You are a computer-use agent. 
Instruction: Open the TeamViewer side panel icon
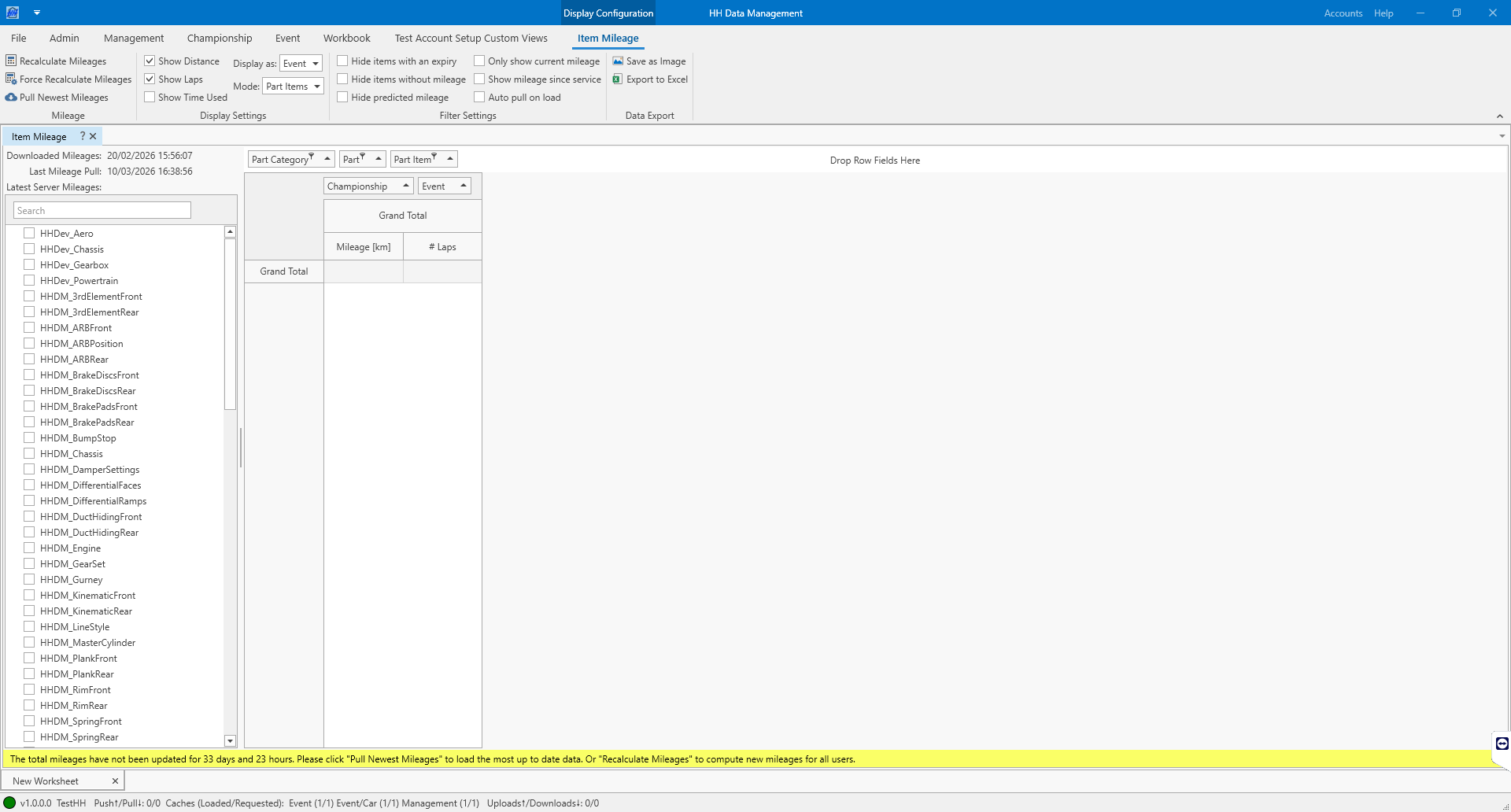tap(1502, 744)
